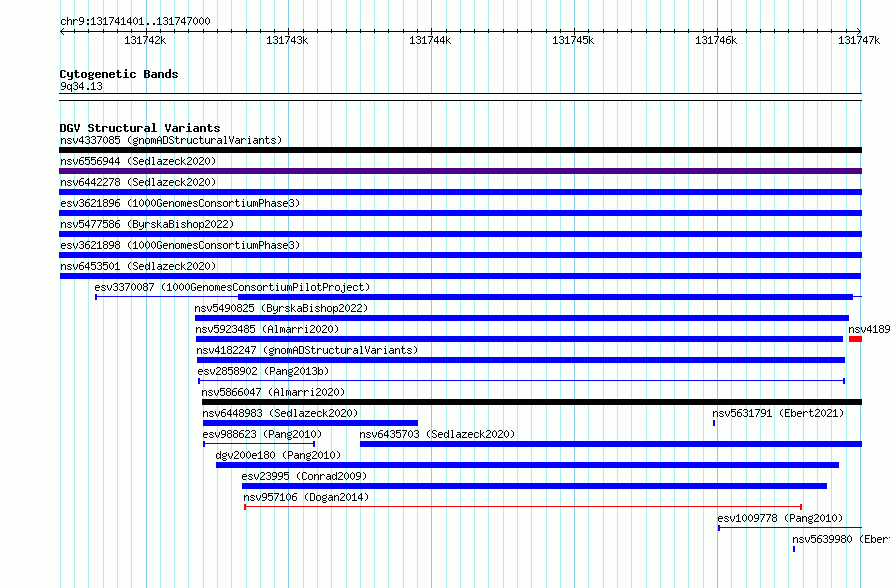This screenshot has height=588, width=890.
Task: Click the 131746k ruler position
Action: click(716, 40)
